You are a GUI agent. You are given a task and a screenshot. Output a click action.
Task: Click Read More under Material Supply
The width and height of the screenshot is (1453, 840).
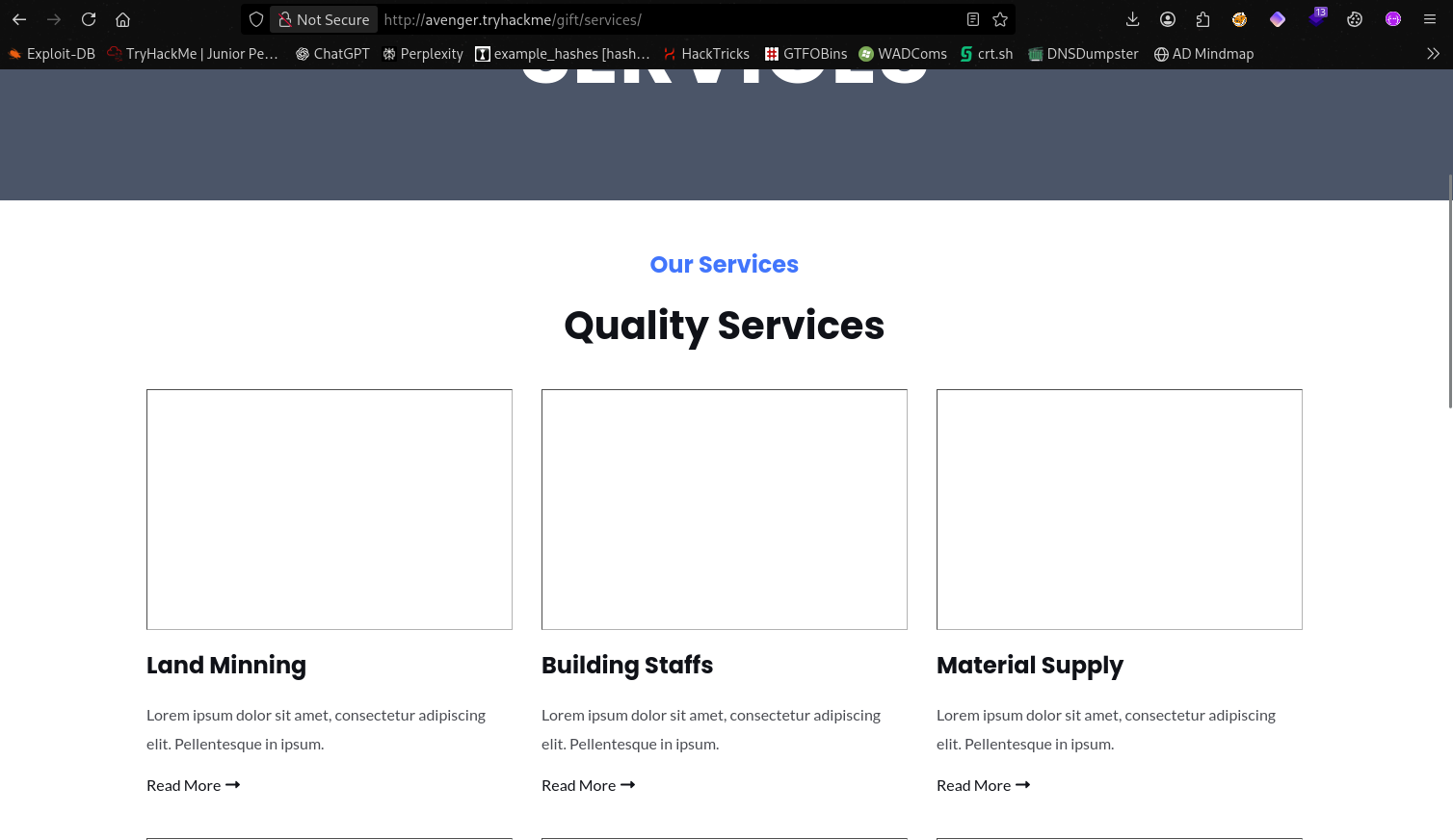[x=983, y=785]
